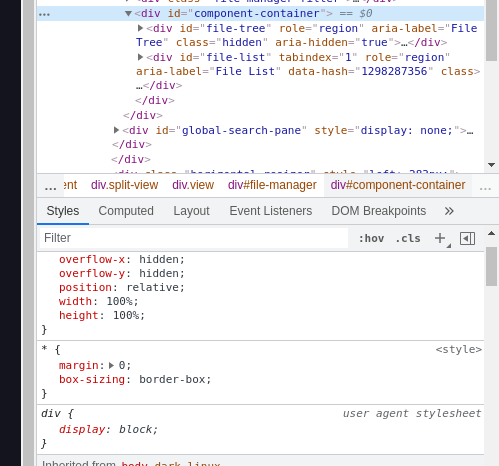
Task: Show more tabs with the double chevron
Action: pos(449,211)
